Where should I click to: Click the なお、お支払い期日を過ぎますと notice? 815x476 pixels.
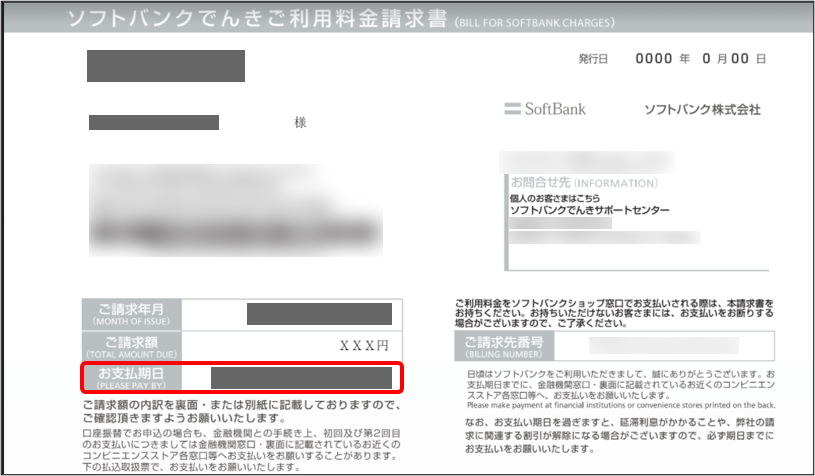point(619,435)
